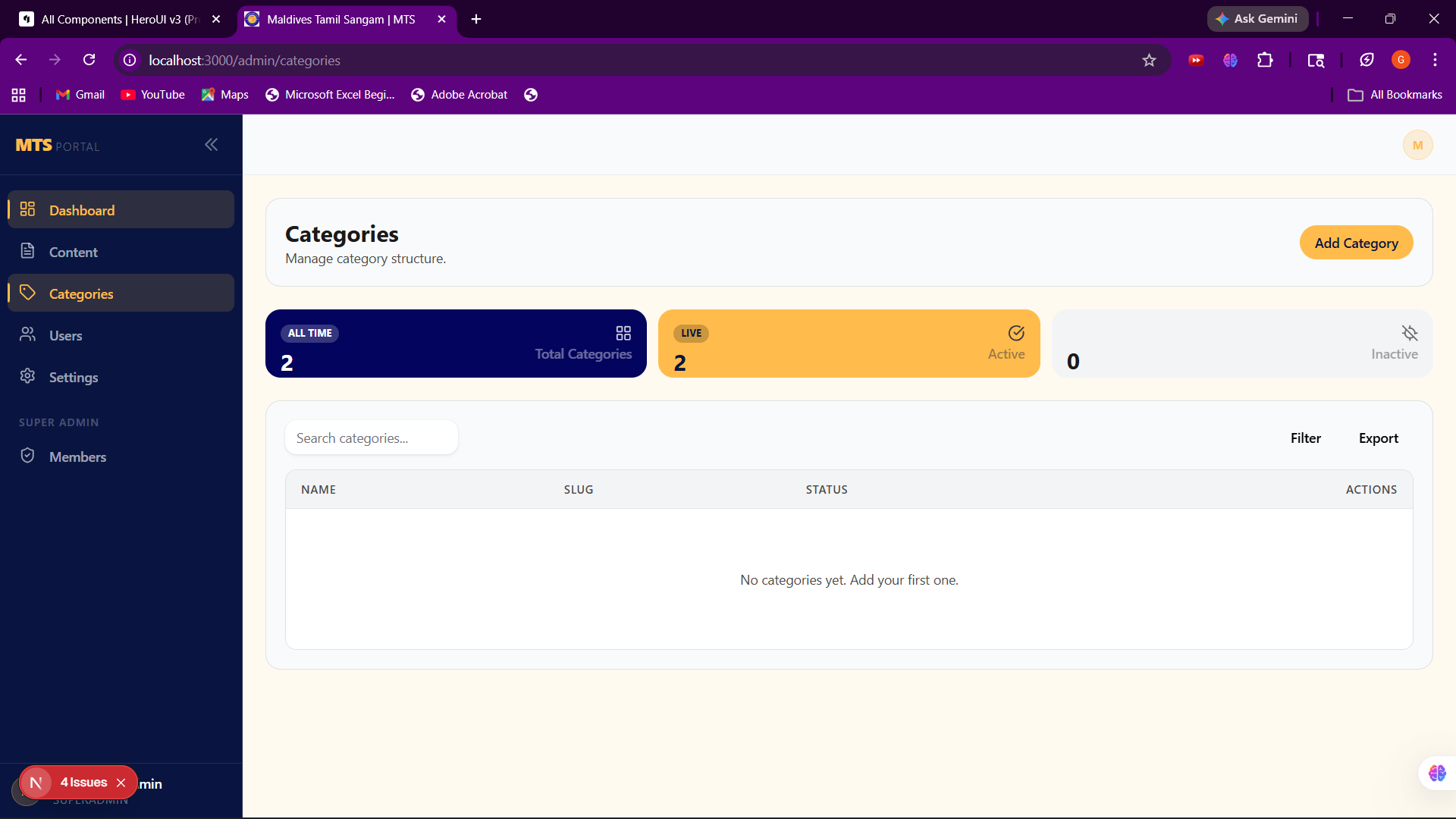Dismiss the 4 Issues badge
The width and height of the screenshot is (1456, 819).
tap(121, 783)
